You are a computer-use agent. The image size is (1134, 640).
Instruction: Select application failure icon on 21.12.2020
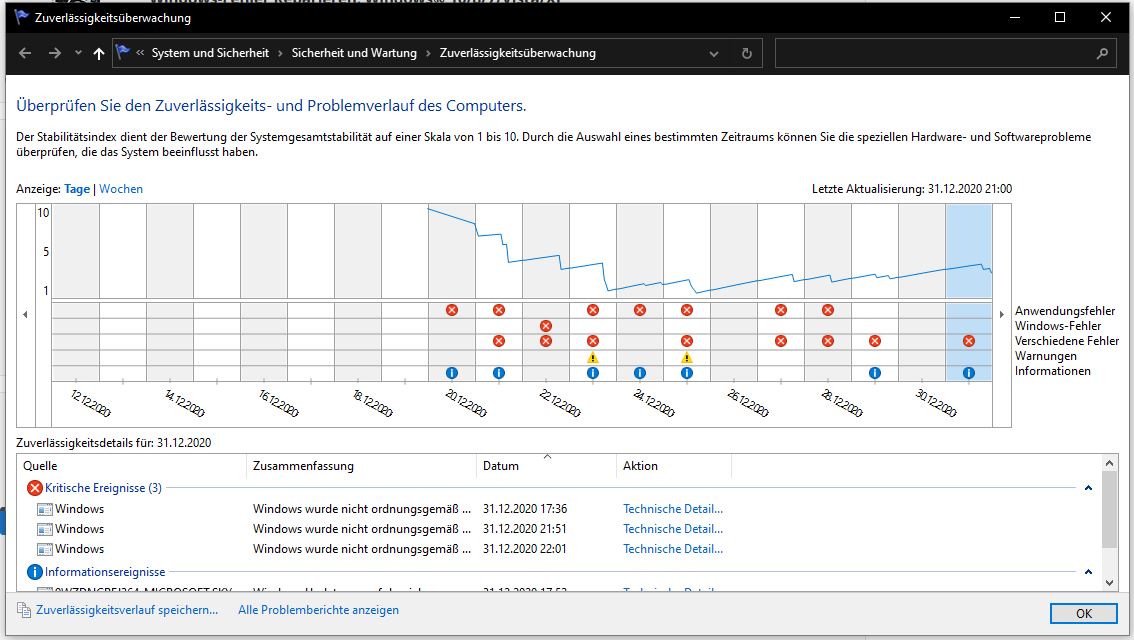click(499, 310)
